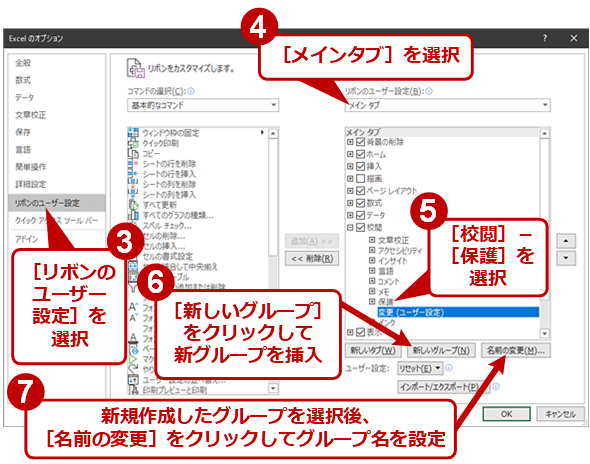Uncheck the 数式 tab checkbox
This screenshot has width=590, height=464.
[360, 203]
